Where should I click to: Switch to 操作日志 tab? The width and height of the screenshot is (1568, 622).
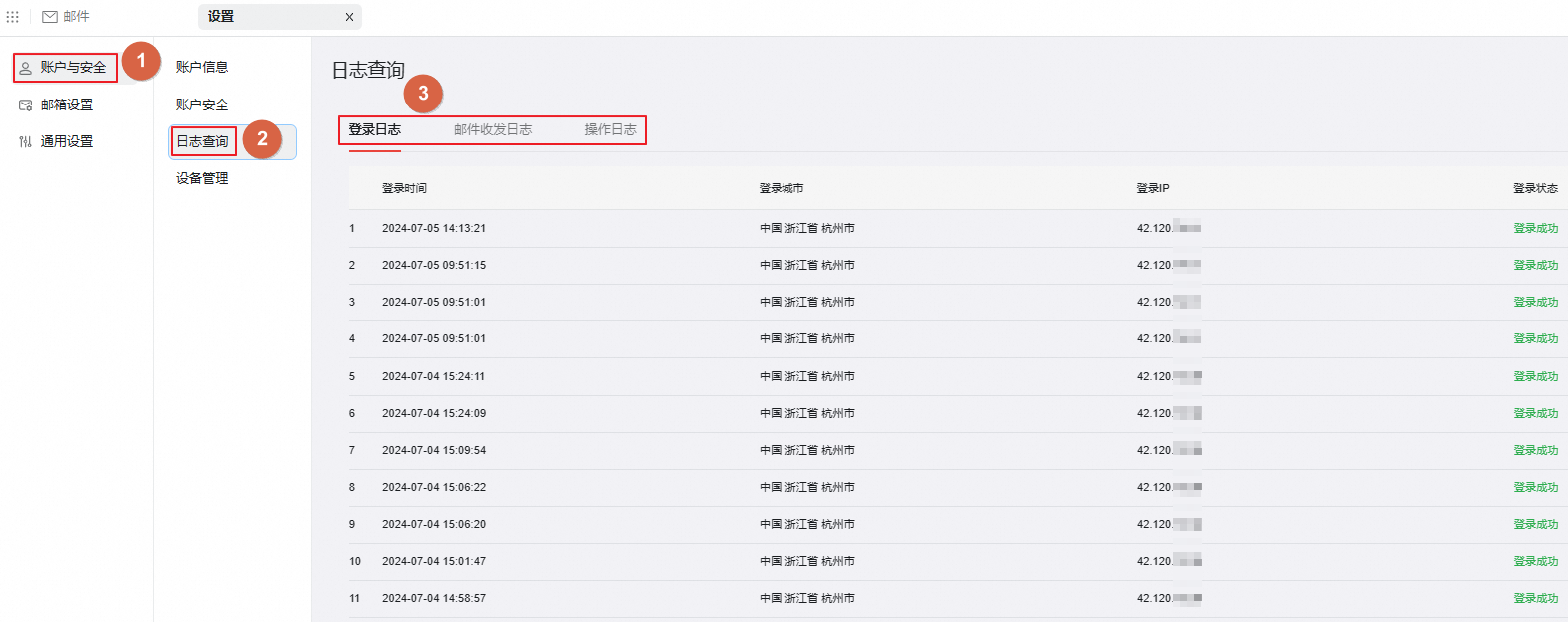click(x=610, y=129)
